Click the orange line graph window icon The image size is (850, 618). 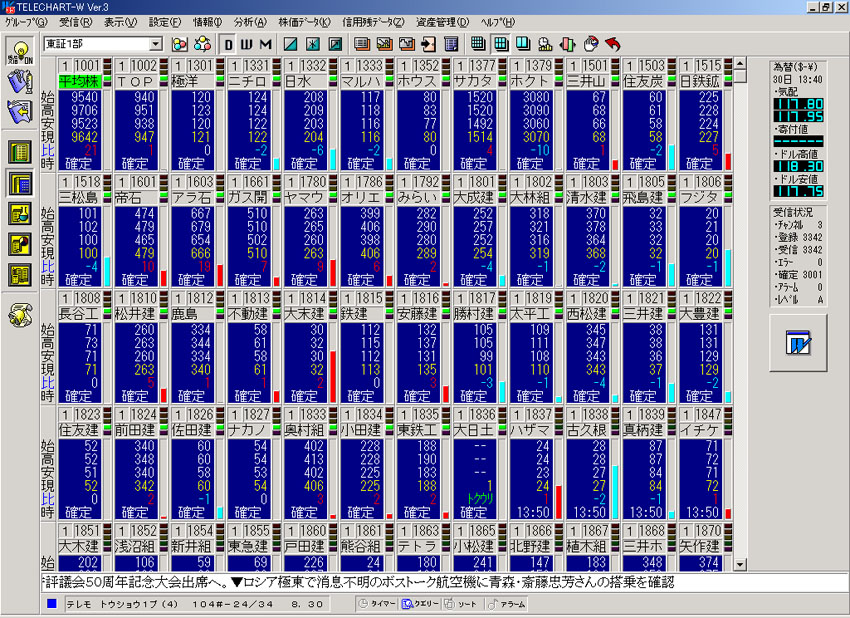[407, 44]
